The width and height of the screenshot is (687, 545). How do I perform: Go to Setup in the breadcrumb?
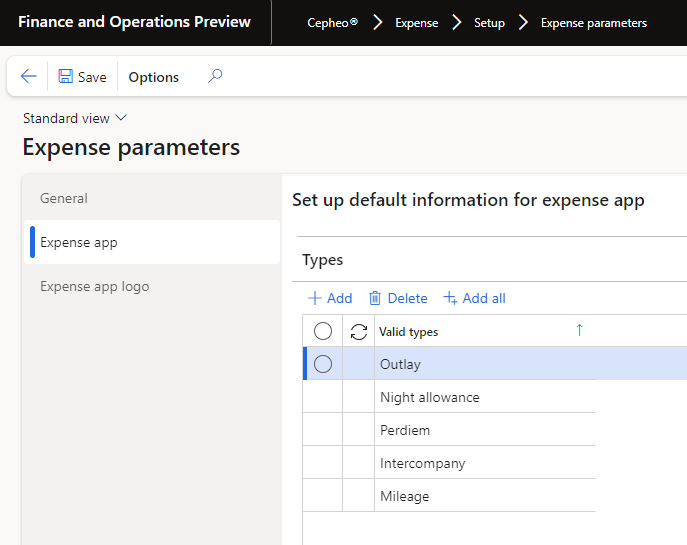click(x=489, y=23)
